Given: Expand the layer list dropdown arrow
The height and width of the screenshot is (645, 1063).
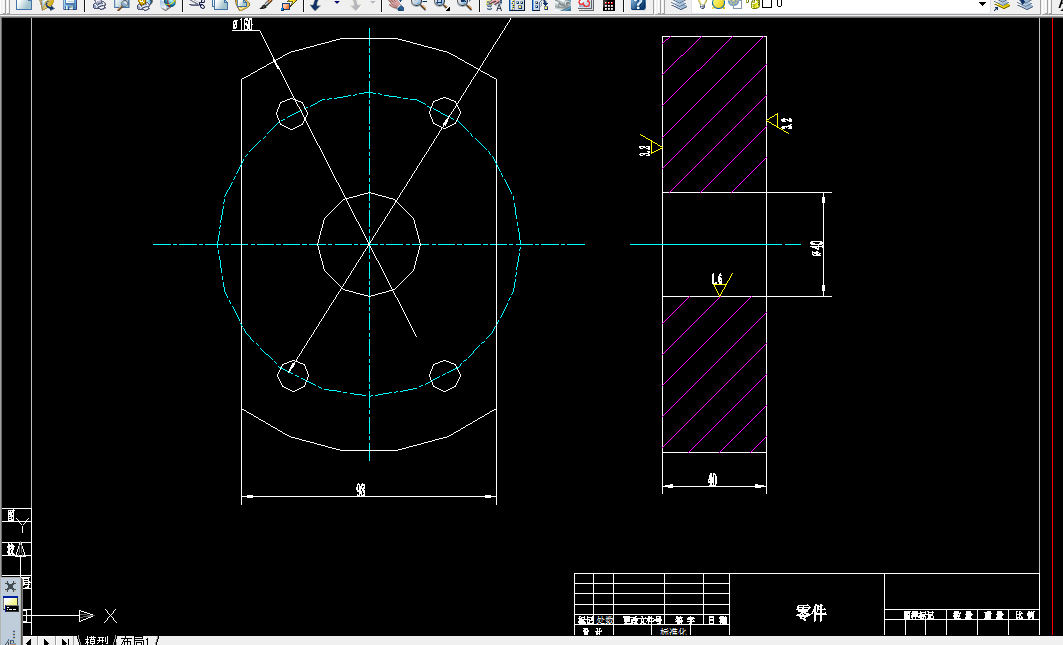Looking at the screenshot, I should coord(982,4).
